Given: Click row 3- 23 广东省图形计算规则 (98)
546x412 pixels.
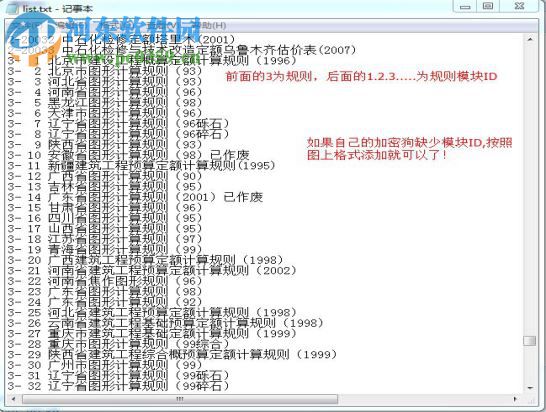Looking at the screenshot, I should tap(105, 291).
